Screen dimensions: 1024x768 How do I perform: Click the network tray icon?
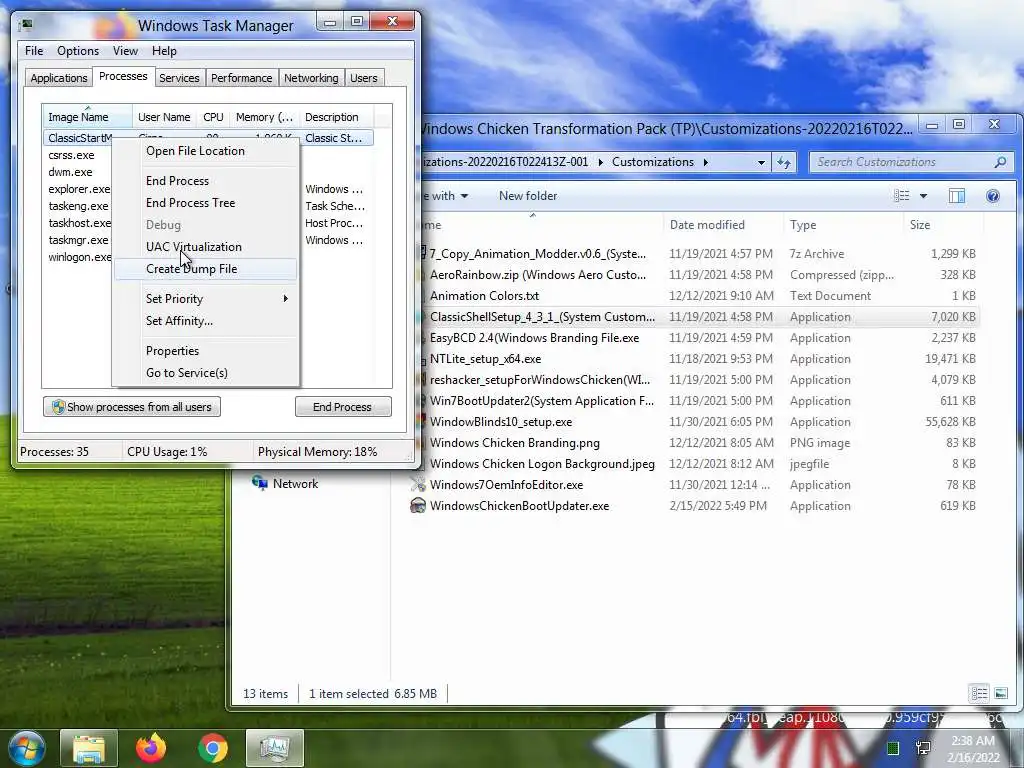923,748
